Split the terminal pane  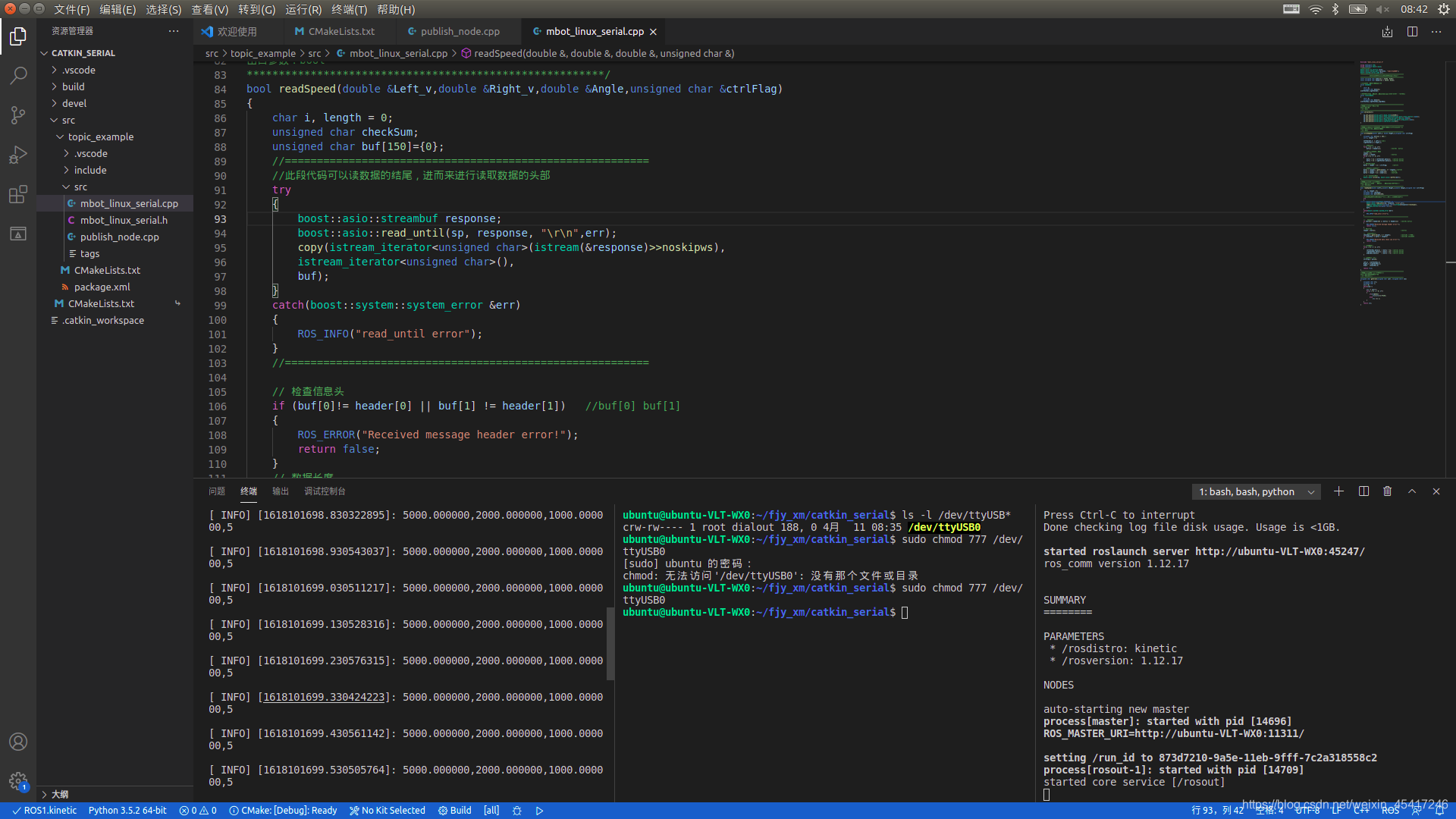(1363, 491)
